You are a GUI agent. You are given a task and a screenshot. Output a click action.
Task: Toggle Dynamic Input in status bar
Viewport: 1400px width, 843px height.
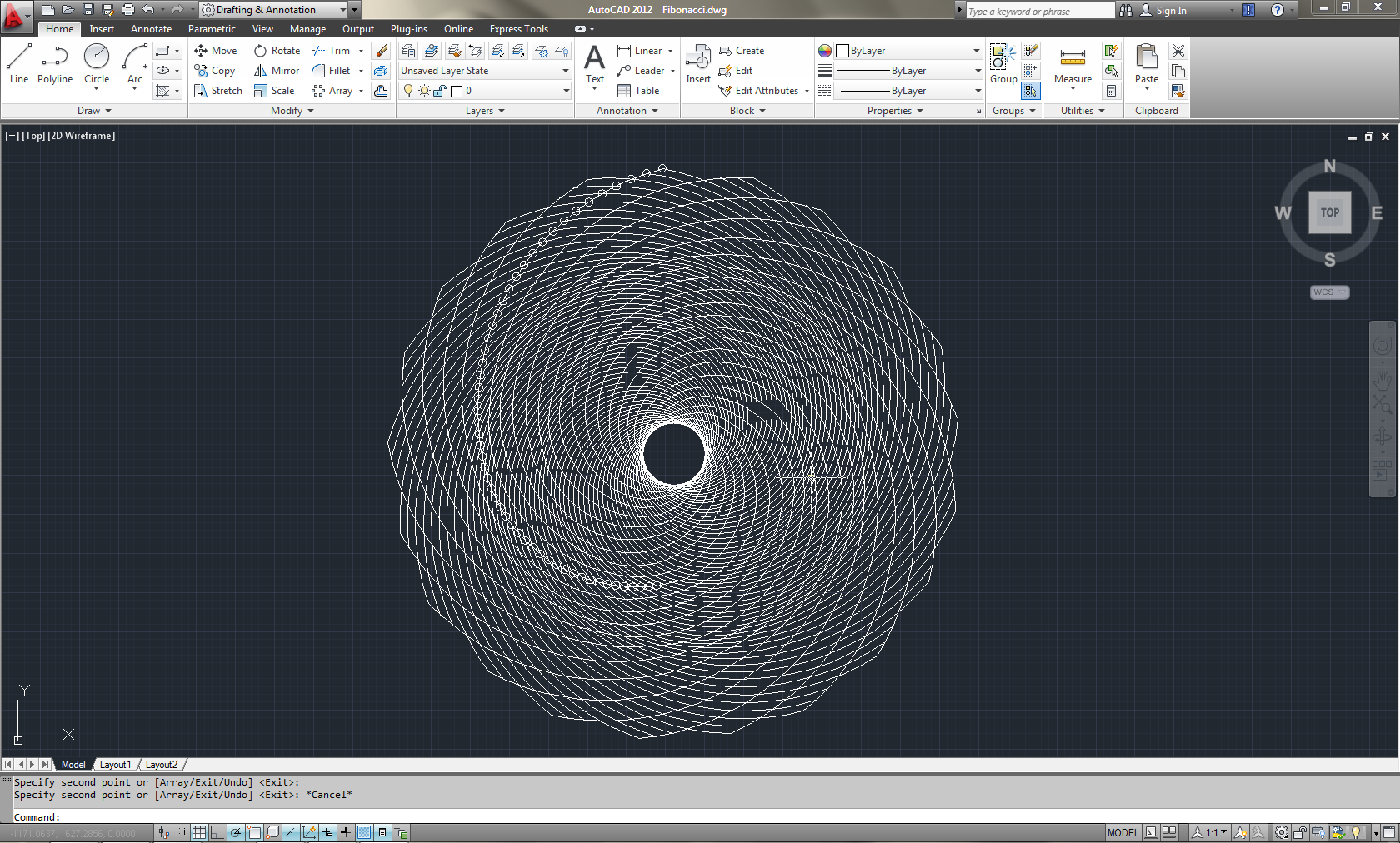tap(327, 832)
